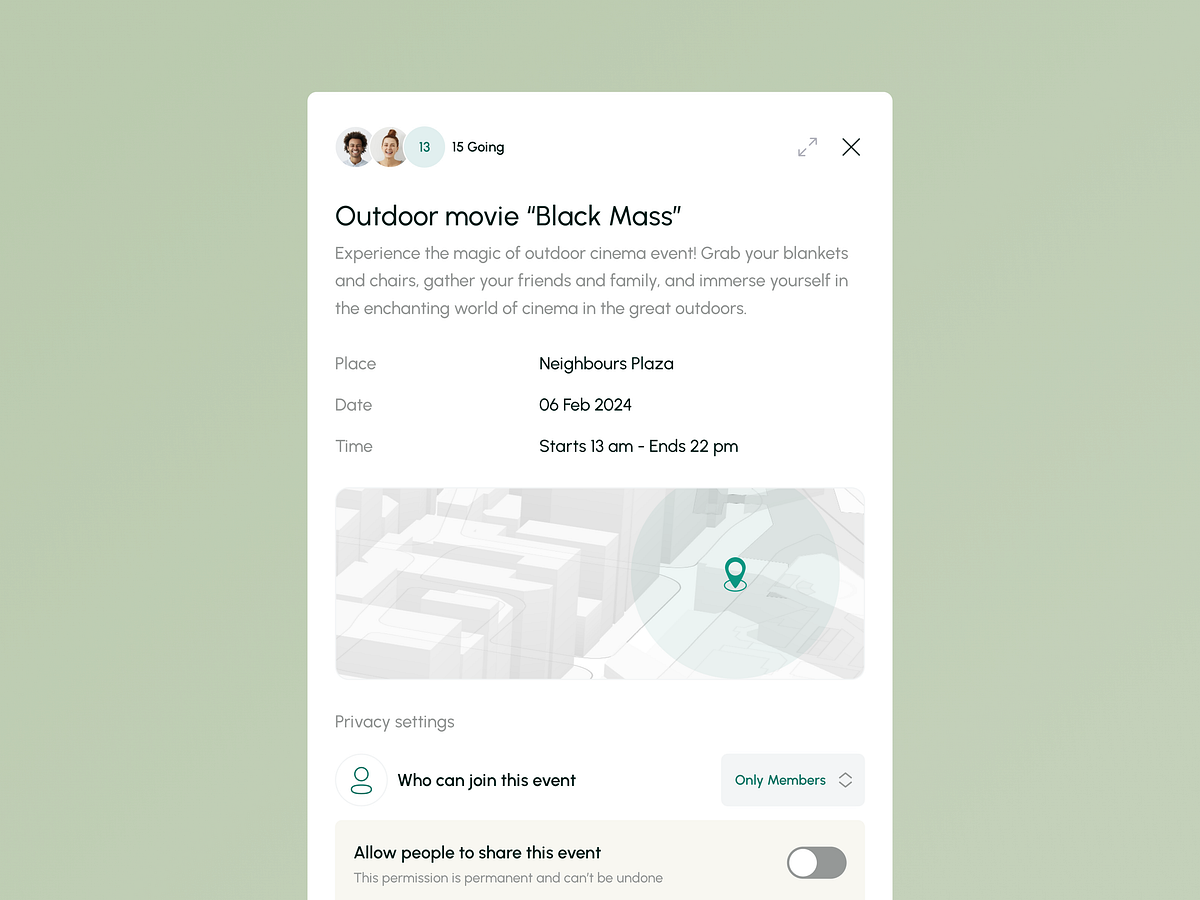Open the first attendee's avatar

coord(354,146)
